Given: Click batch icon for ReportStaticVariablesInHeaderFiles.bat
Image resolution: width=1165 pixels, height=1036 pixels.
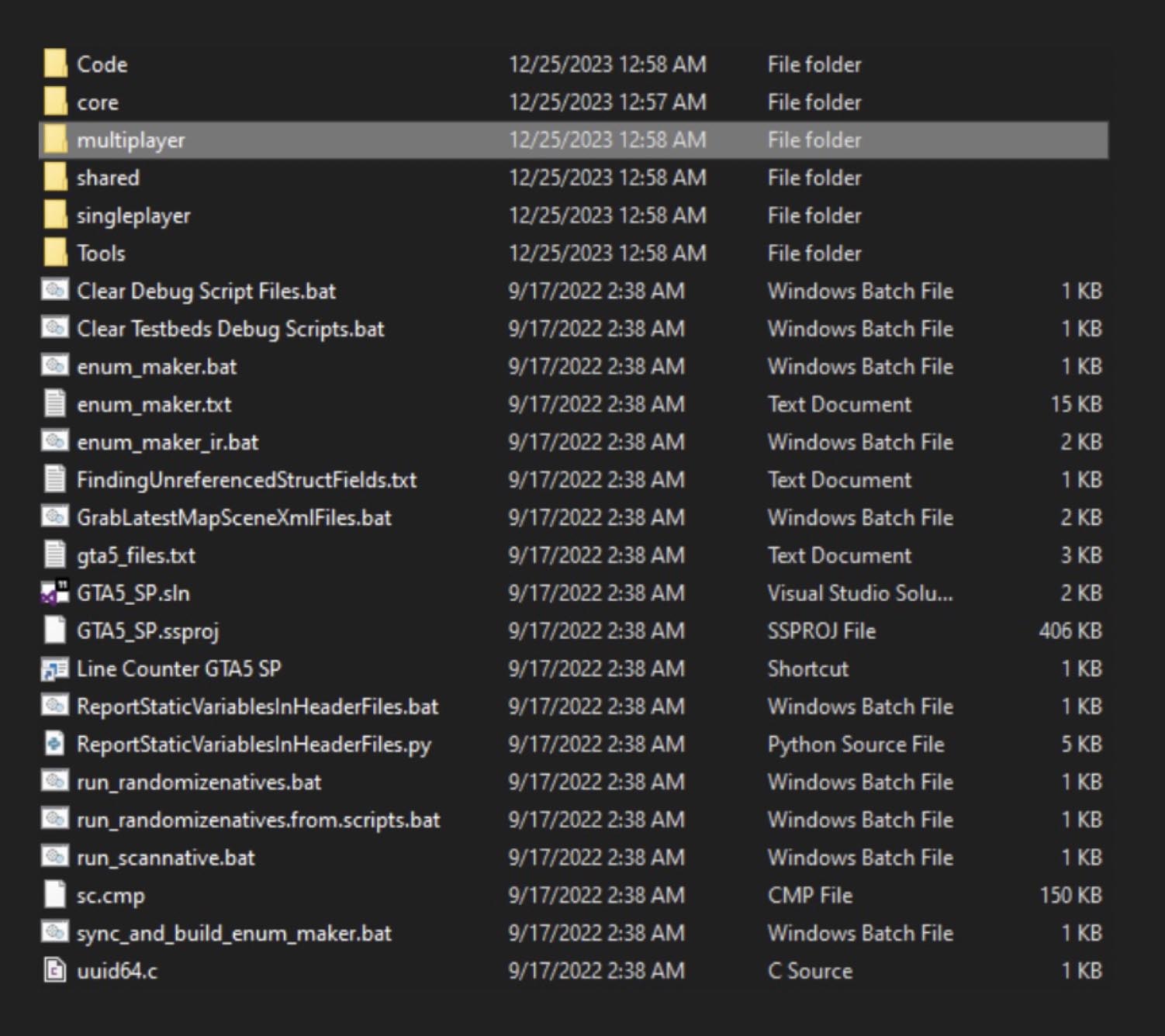Looking at the screenshot, I should [x=55, y=706].
